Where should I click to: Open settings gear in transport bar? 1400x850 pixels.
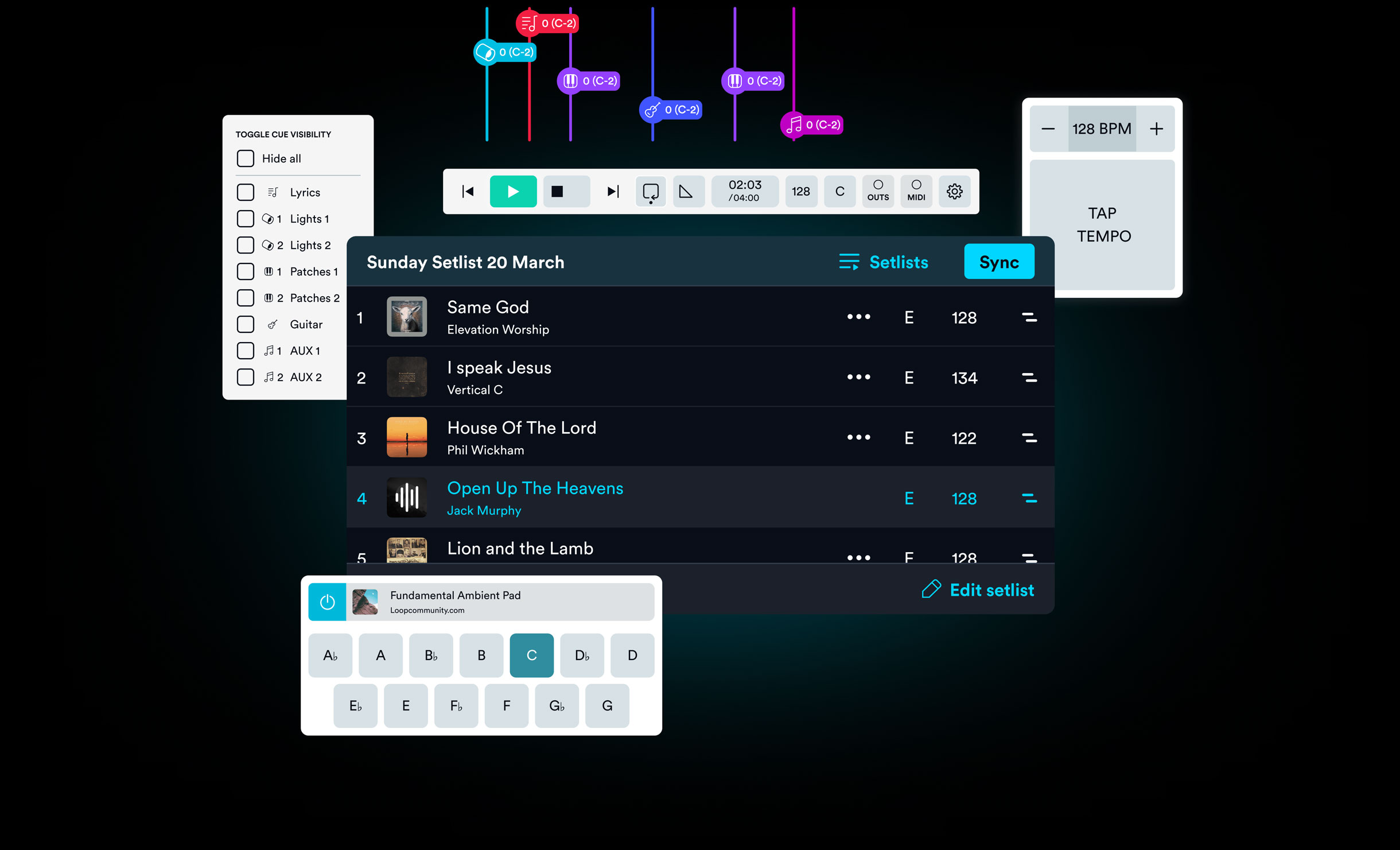(954, 192)
